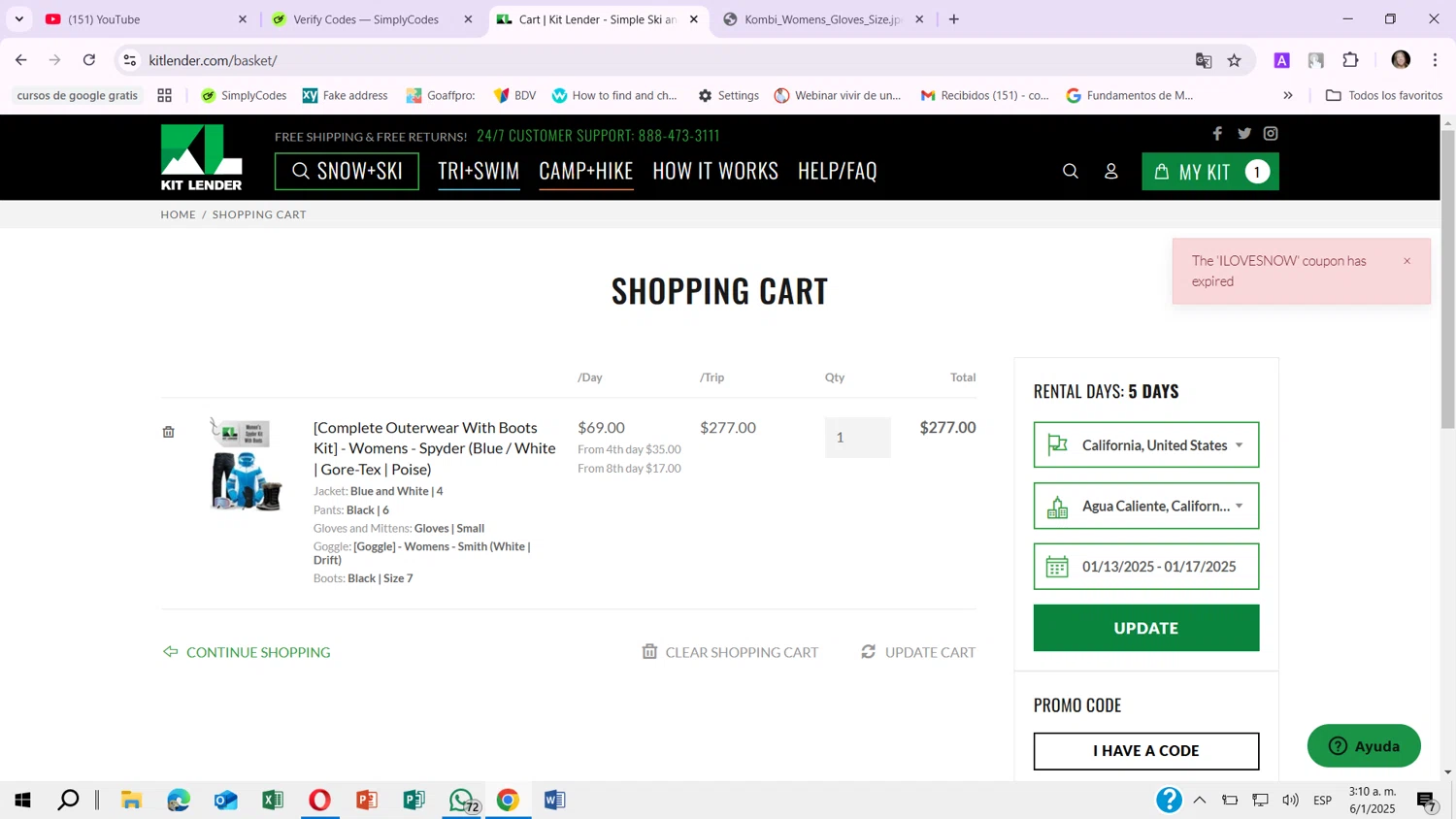Open My Kit cart button

(1209, 172)
